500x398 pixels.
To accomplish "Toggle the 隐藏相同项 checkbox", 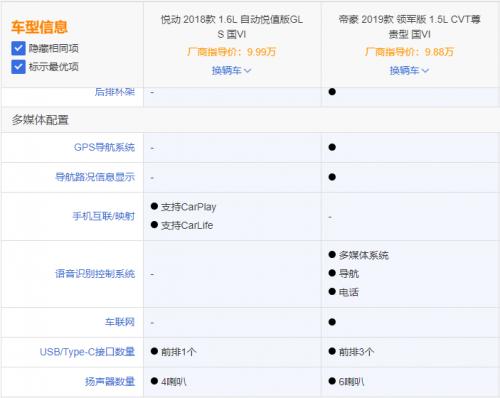I will [x=18, y=48].
